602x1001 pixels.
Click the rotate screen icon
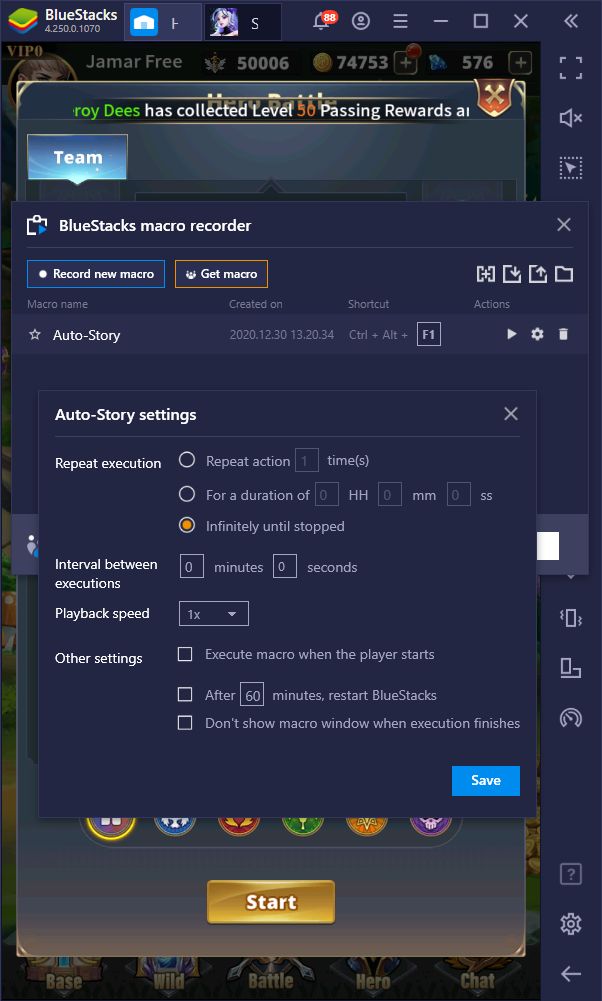[x=571, y=668]
